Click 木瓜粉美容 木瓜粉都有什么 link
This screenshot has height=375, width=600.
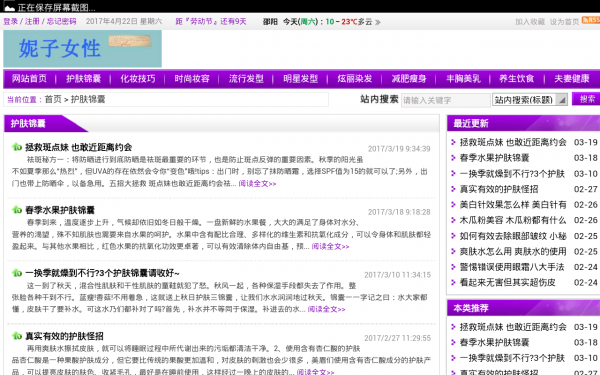point(513,220)
